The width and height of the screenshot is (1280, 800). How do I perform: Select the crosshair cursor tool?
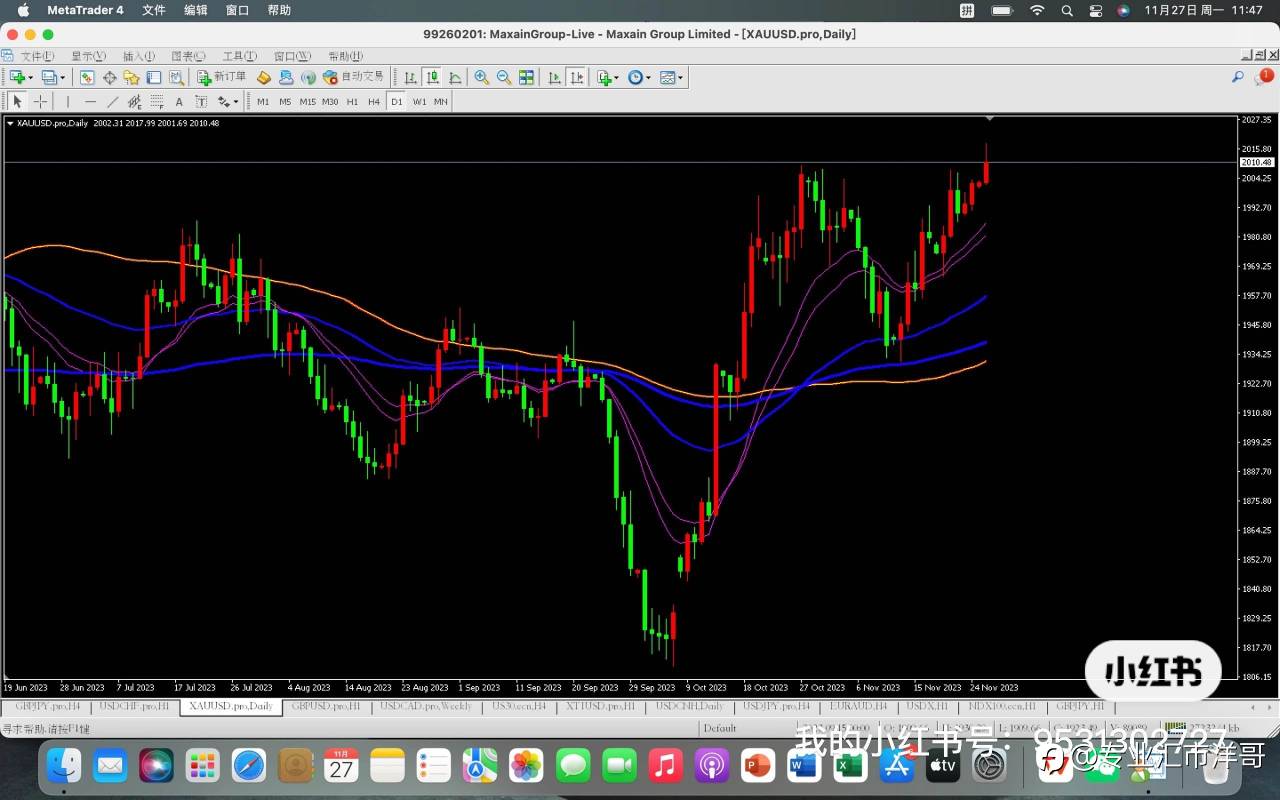40,101
